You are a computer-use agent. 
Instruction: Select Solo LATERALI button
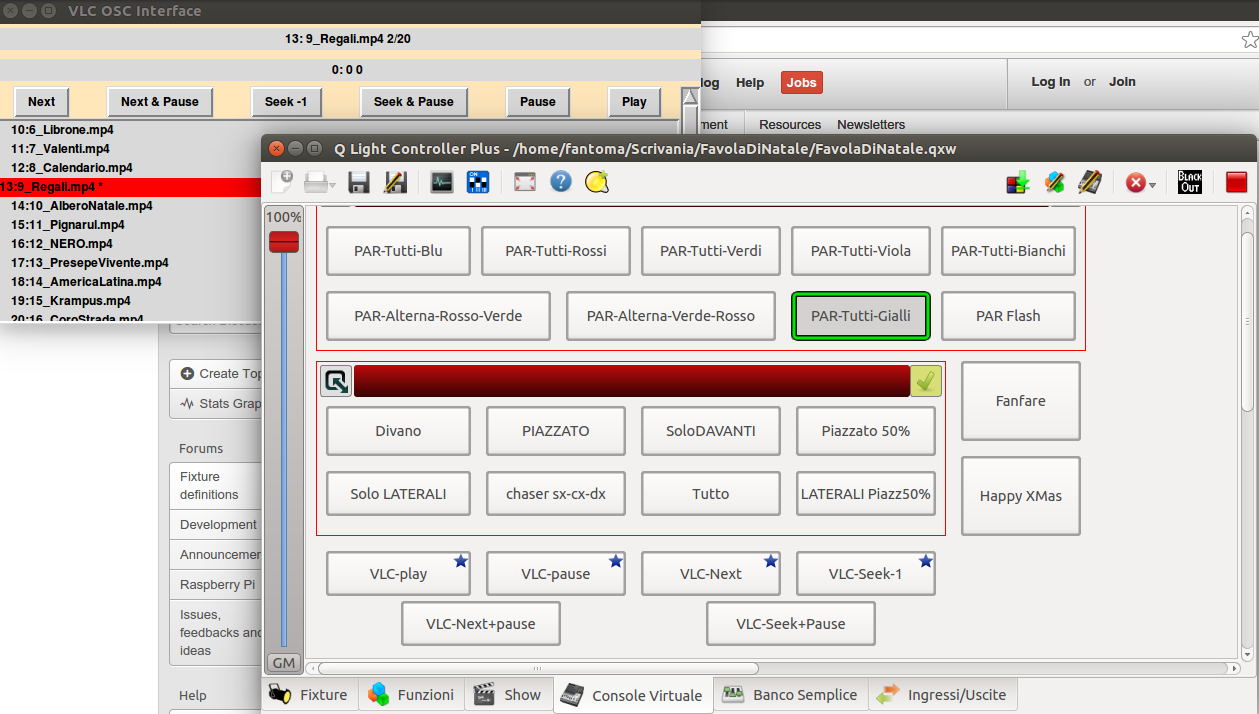[x=398, y=494]
